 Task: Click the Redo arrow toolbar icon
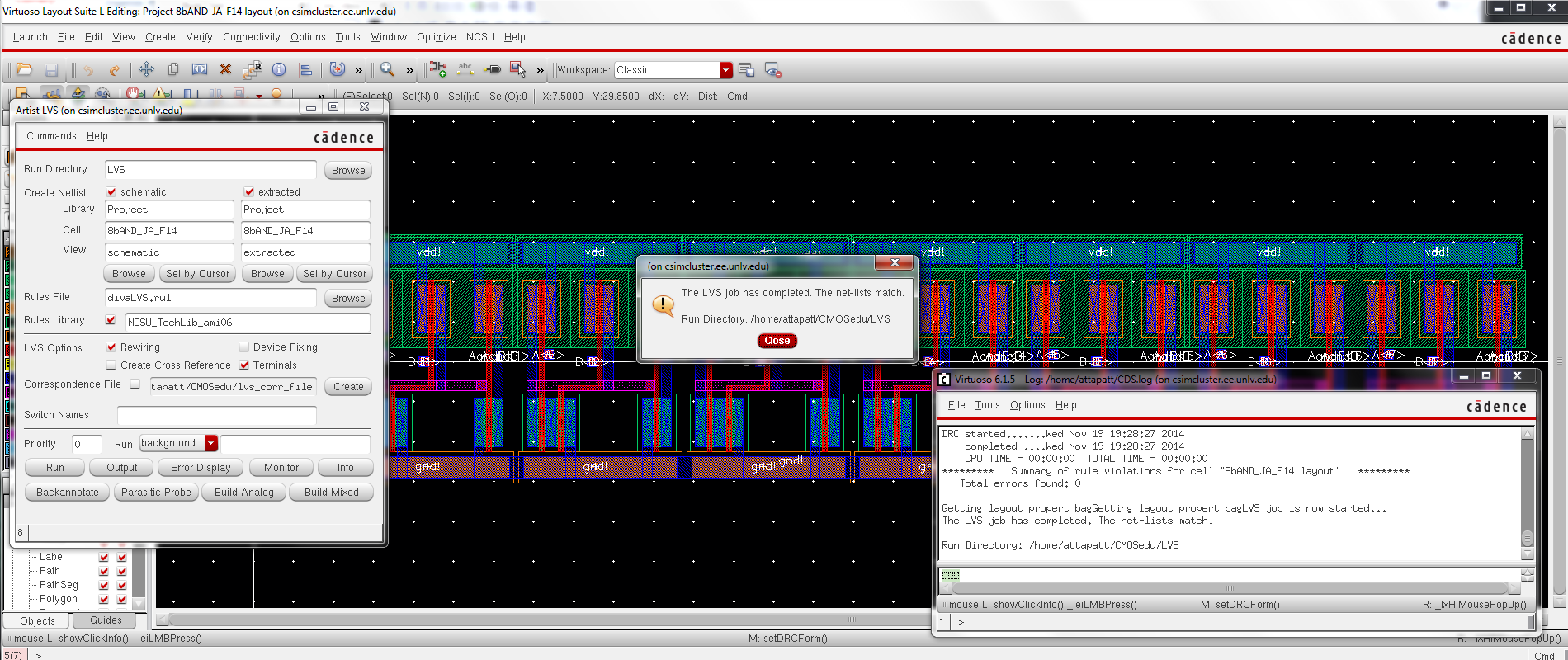[x=115, y=70]
